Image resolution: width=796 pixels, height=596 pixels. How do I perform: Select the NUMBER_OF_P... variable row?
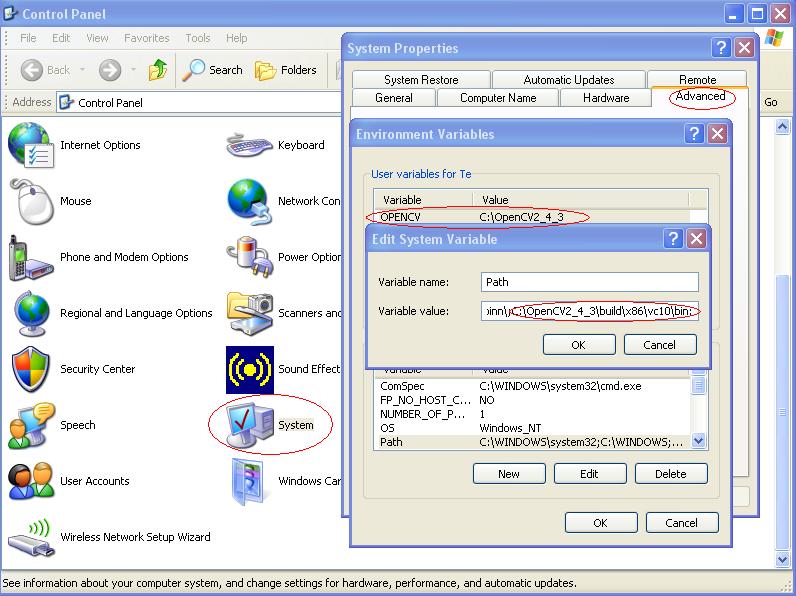[x=532, y=414]
